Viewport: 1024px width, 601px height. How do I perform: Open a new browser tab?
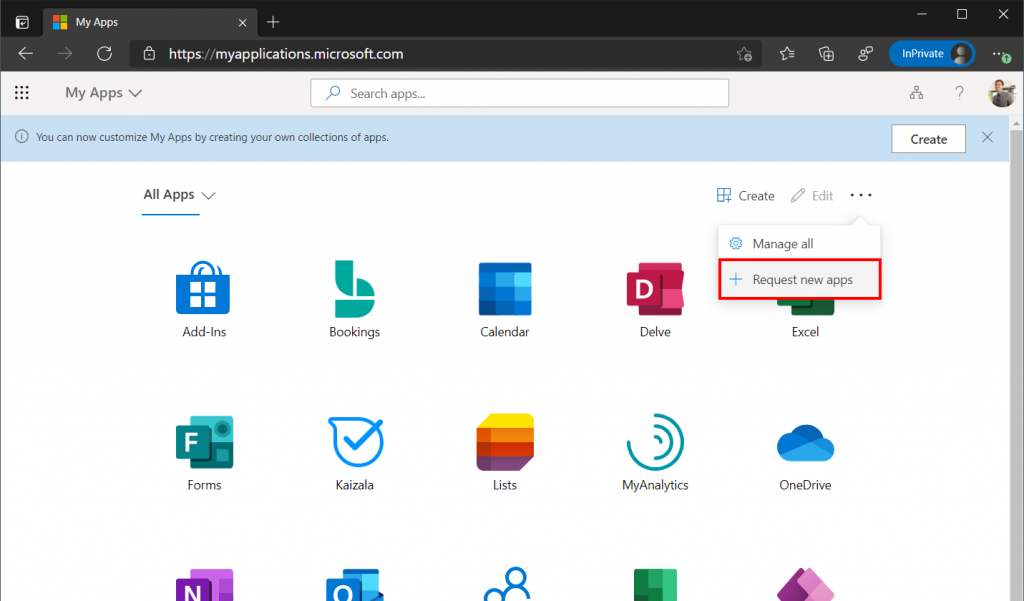click(273, 22)
